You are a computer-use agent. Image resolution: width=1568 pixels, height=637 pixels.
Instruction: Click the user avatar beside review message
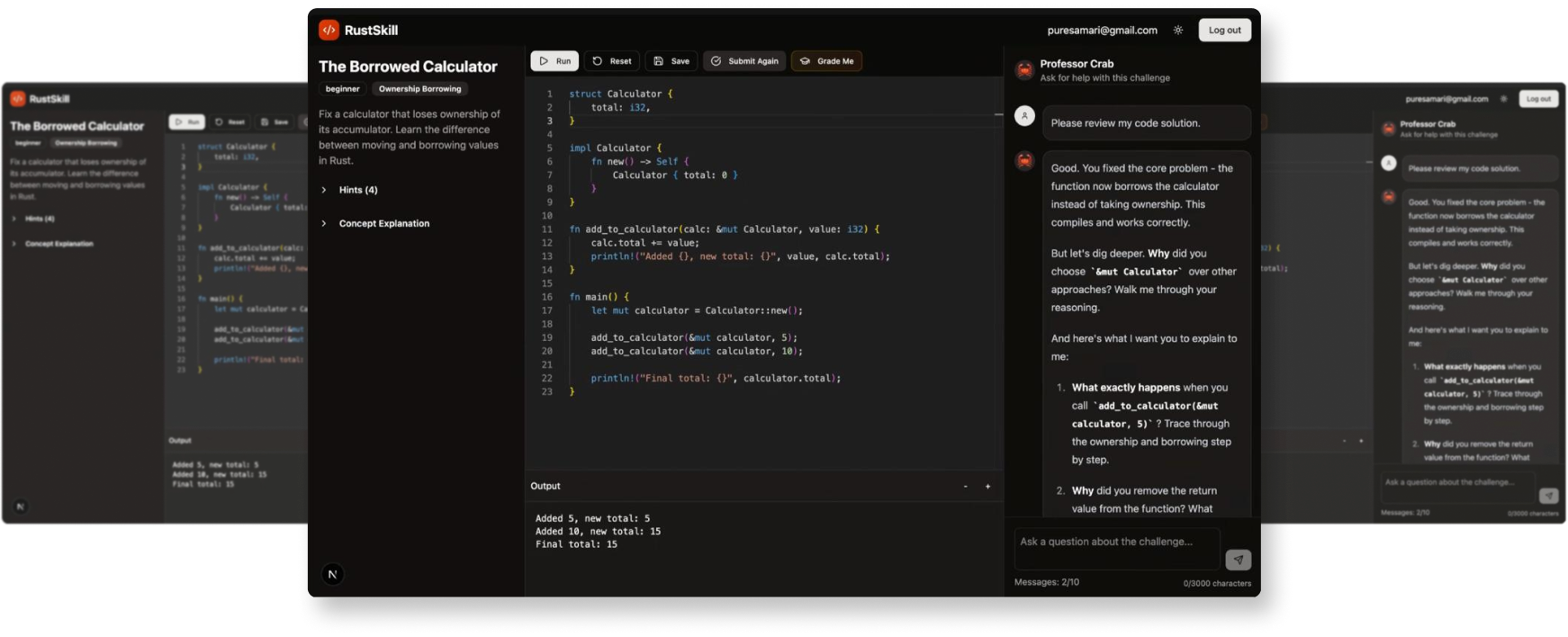coord(1024,116)
